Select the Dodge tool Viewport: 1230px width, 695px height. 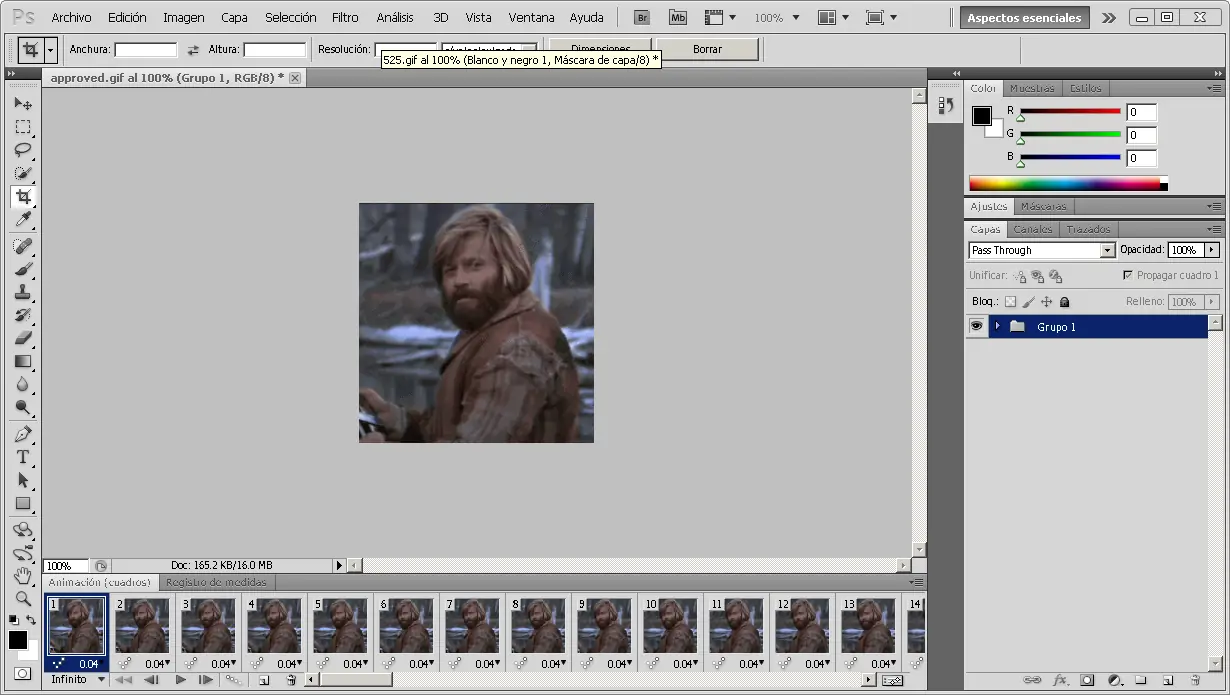[22, 407]
